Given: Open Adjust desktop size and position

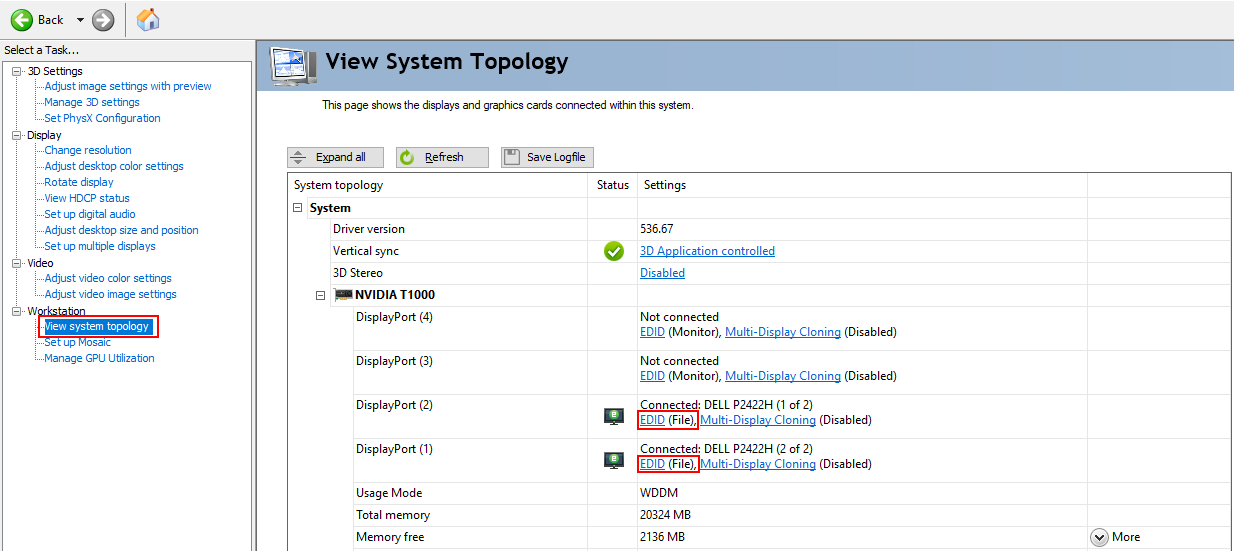Looking at the screenshot, I should (121, 230).
